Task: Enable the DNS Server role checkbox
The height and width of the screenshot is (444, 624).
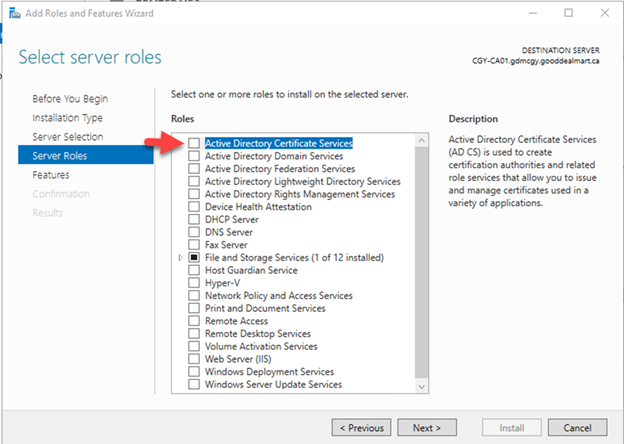Action: [194, 232]
